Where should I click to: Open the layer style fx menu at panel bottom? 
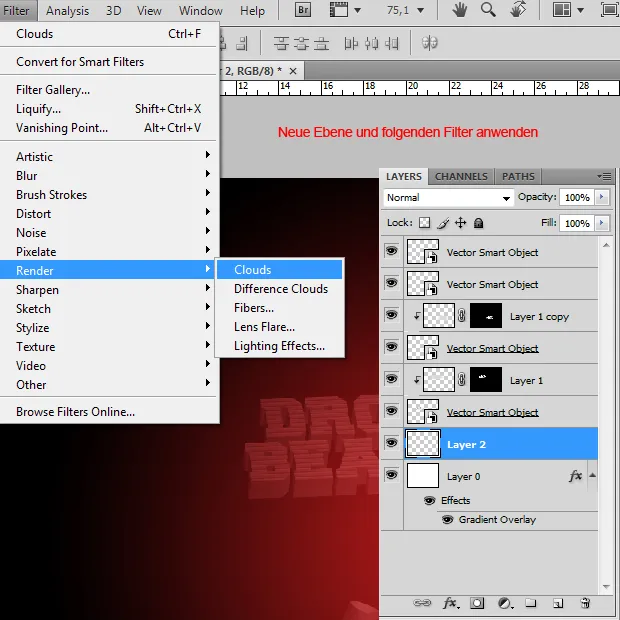pos(450,603)
